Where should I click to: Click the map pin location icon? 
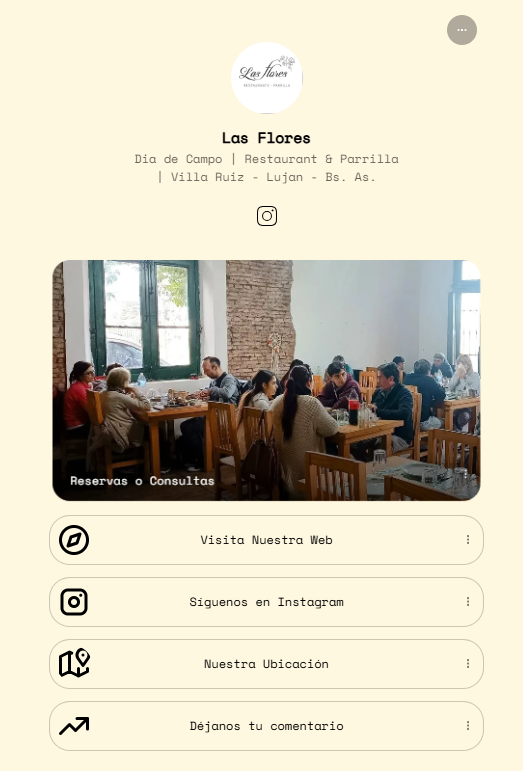coord(74,663)
